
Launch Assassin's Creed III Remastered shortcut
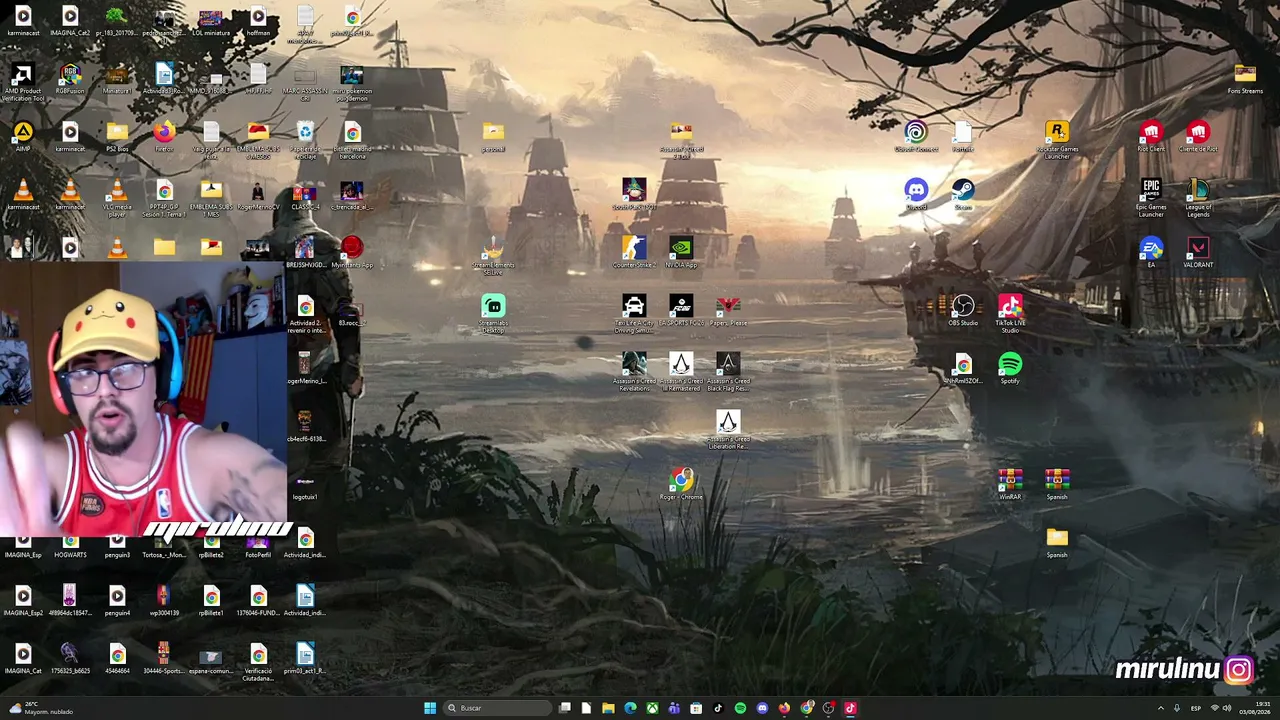[x=681, y=372]
